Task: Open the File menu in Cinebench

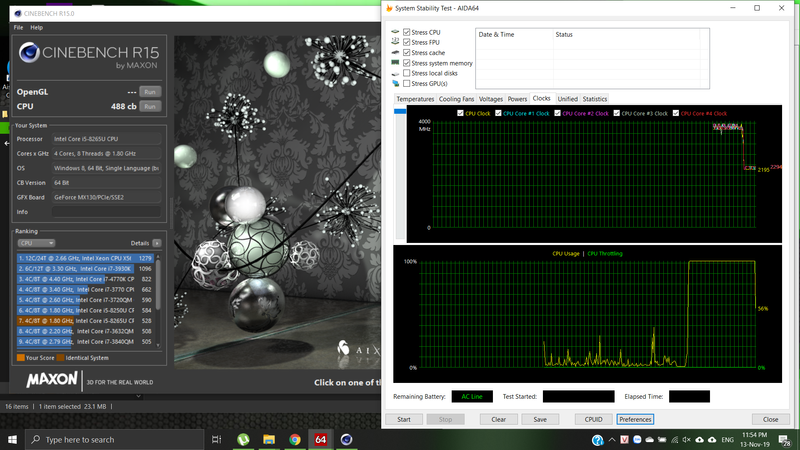Action: [x=18, y=28]
